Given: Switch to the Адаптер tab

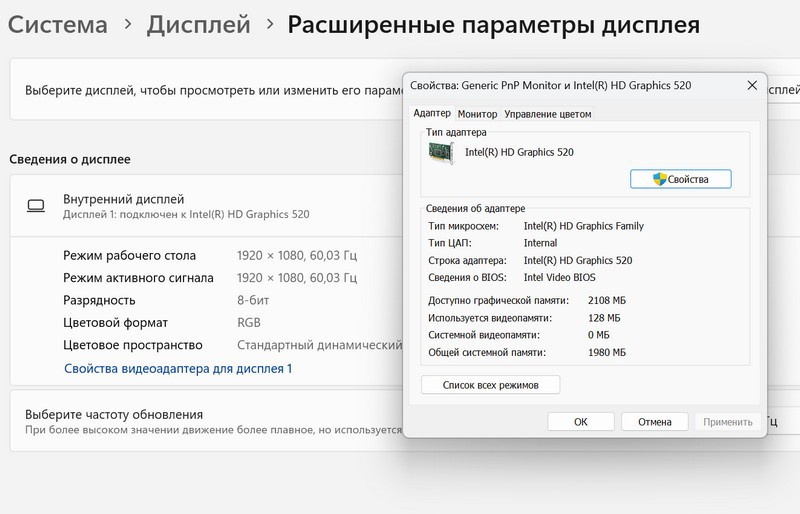Looking at the screenshot, I should pyautogui.click(x=432, y=114).
